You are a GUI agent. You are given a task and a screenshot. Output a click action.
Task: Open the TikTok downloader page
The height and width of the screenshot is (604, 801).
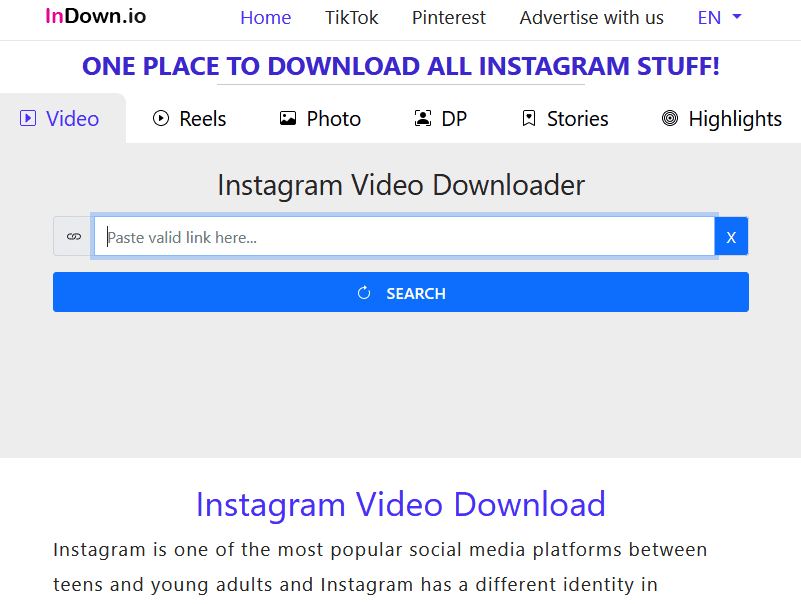[351, 18]
